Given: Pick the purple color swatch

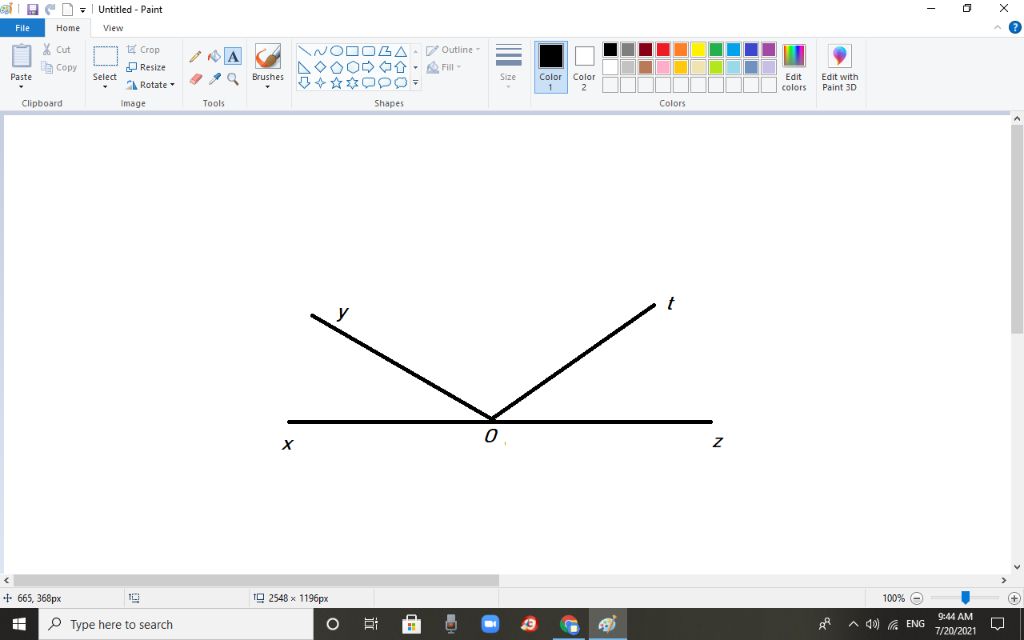Looking at the screenshot, I should [x=769, y=50].
